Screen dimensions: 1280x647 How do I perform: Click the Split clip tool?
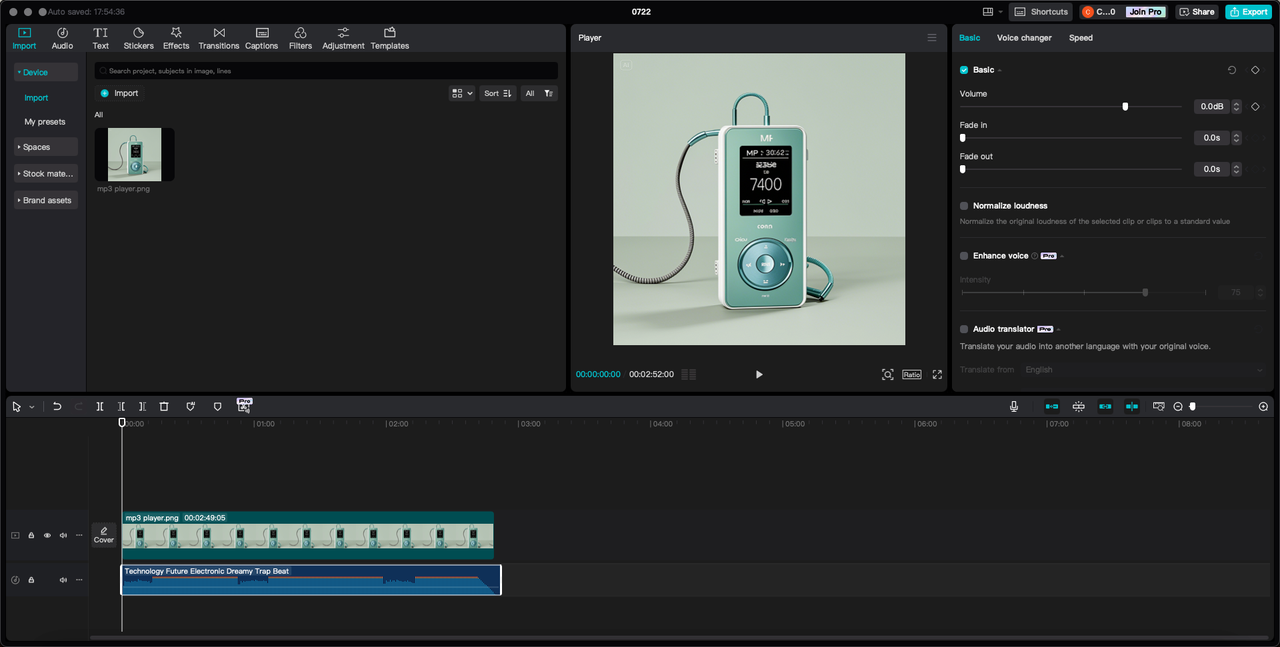pyautogui.click(x=100, y=407)
